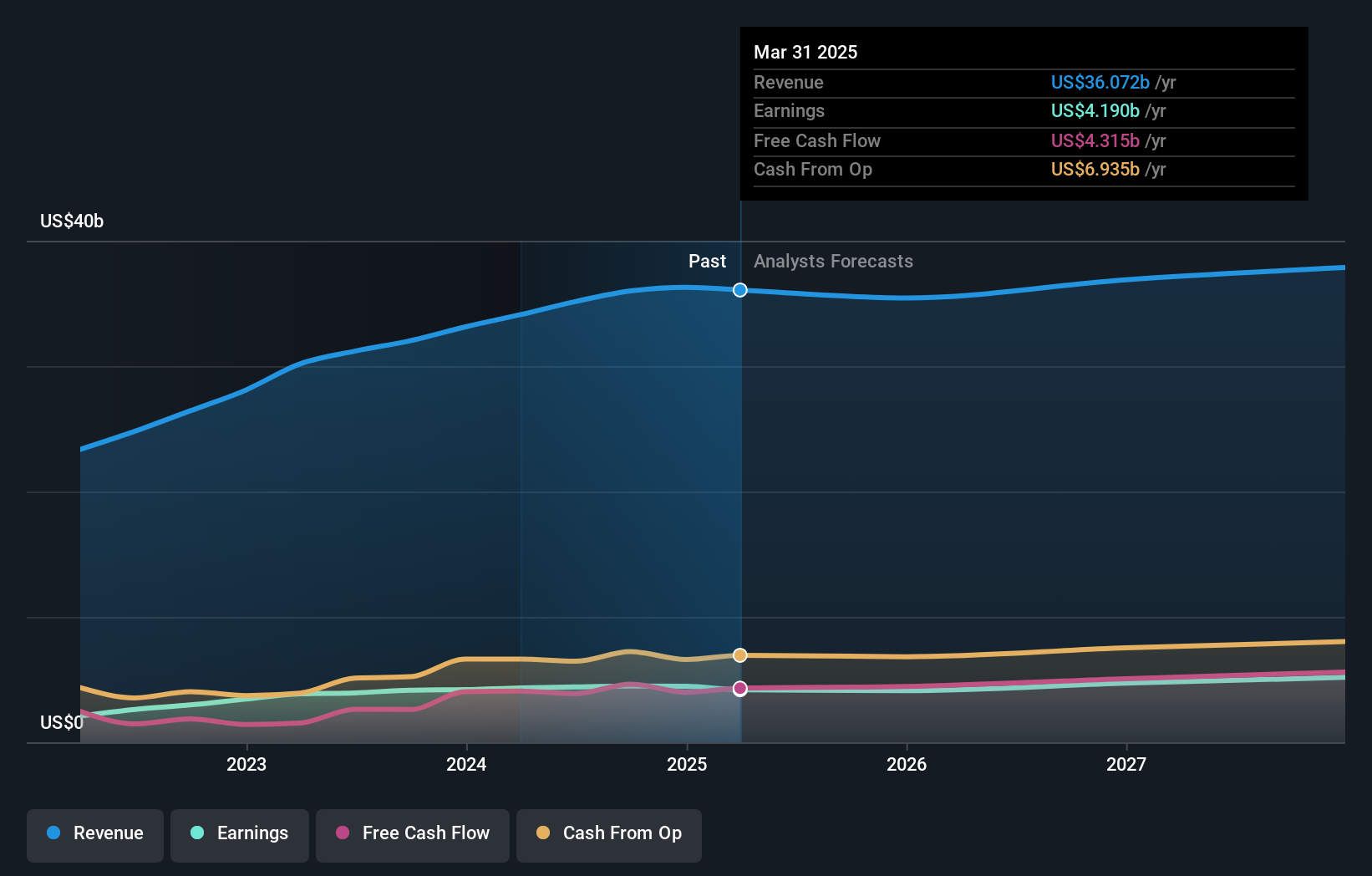The width and height of the screenshot is (1372, 876).
Task: Toggle the Cash From Op legend button
Action: click(x=609, y=835)
